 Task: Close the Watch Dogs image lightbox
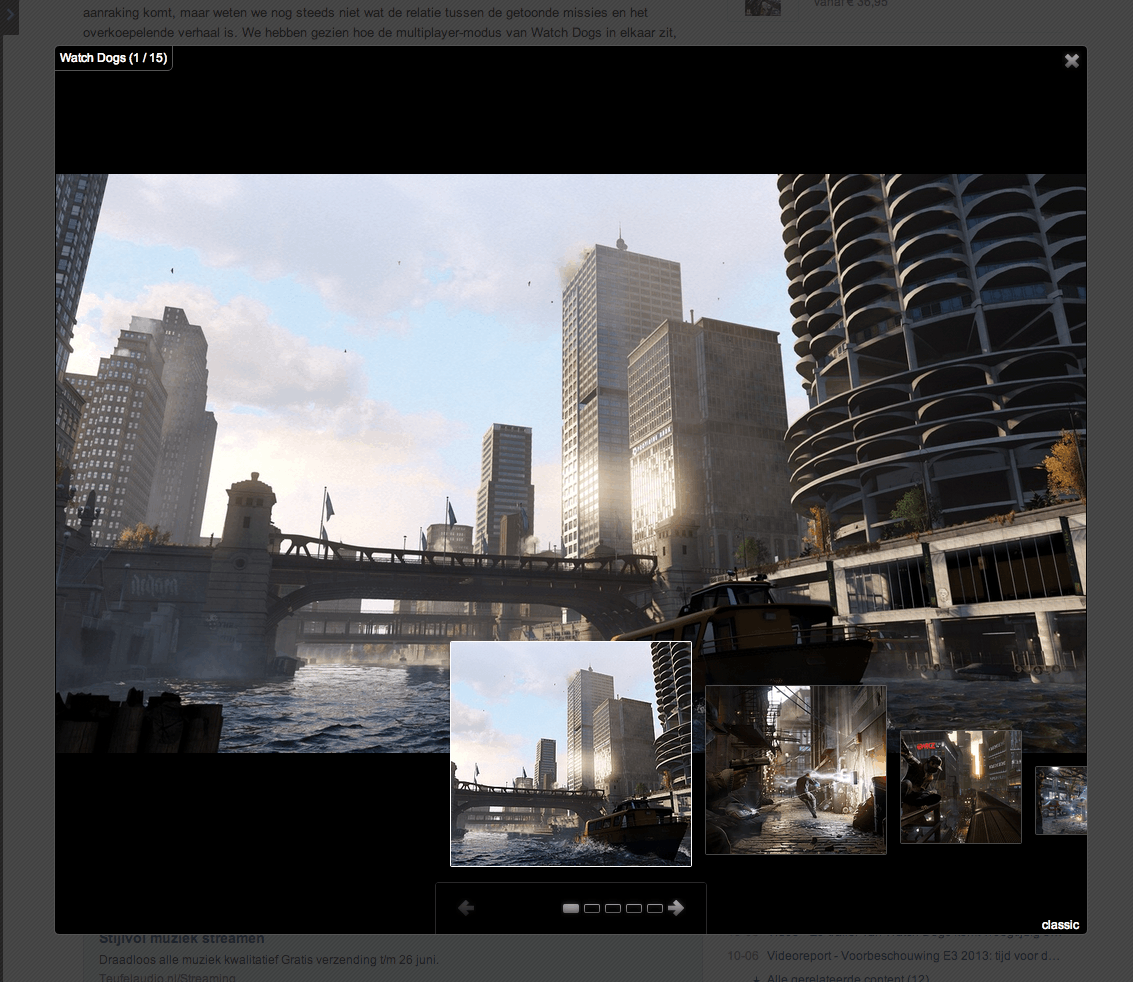[1072, 61]
